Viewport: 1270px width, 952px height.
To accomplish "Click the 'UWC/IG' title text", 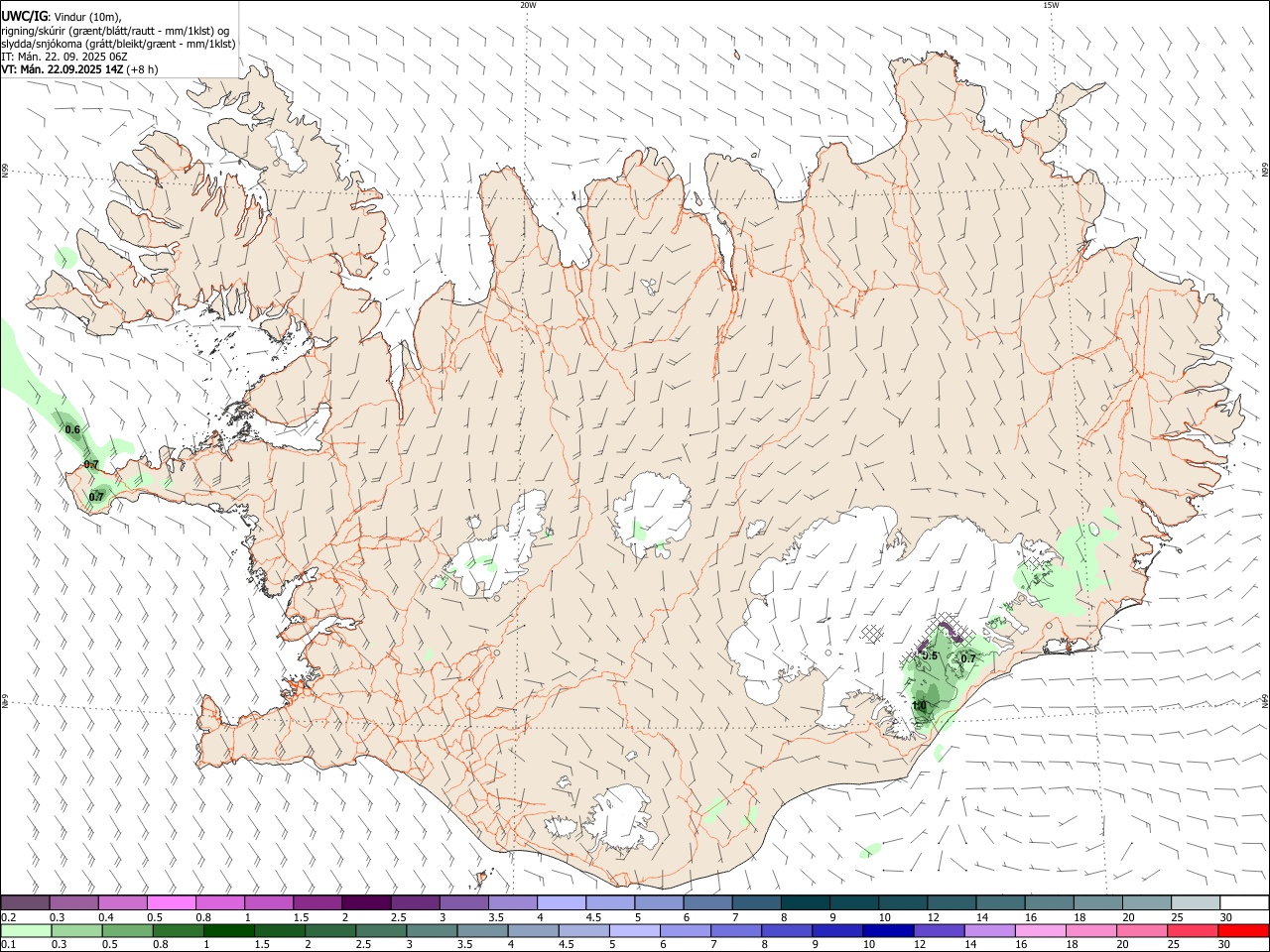I will point(23,17).
